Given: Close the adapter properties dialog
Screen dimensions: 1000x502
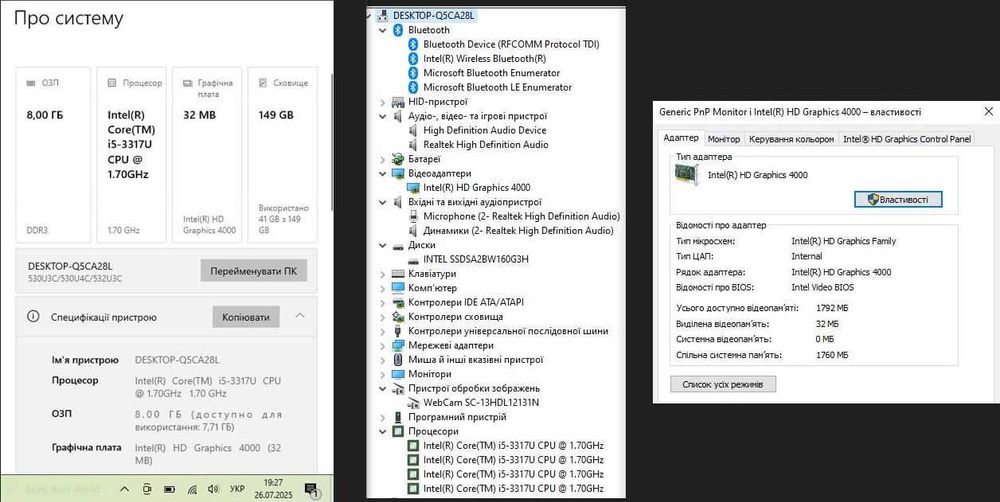Looking at the screenshot, I should click(x=989, y=112).
